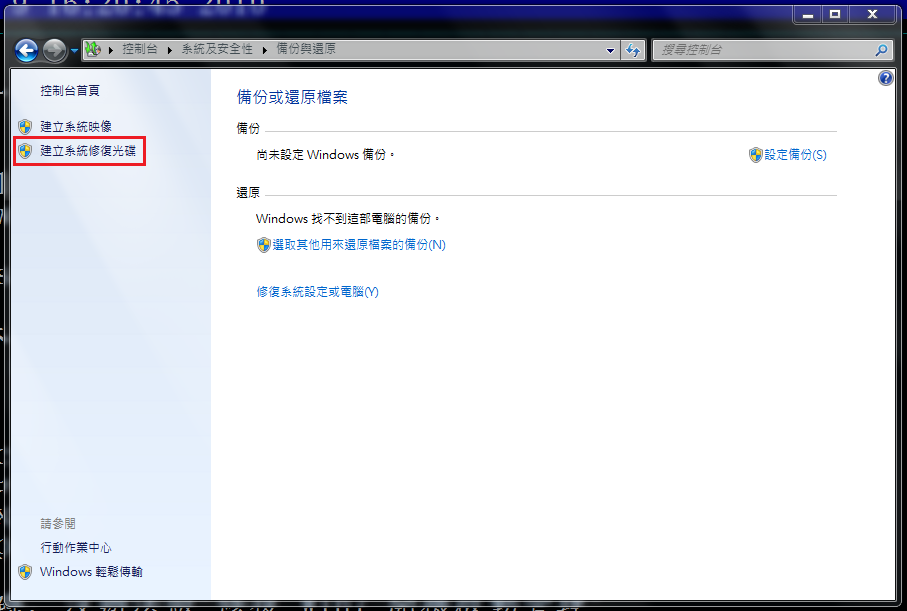Screen dimensions: 907x611
Task: Click shield icon next to 設定備份
Action: tap(755, 154)
